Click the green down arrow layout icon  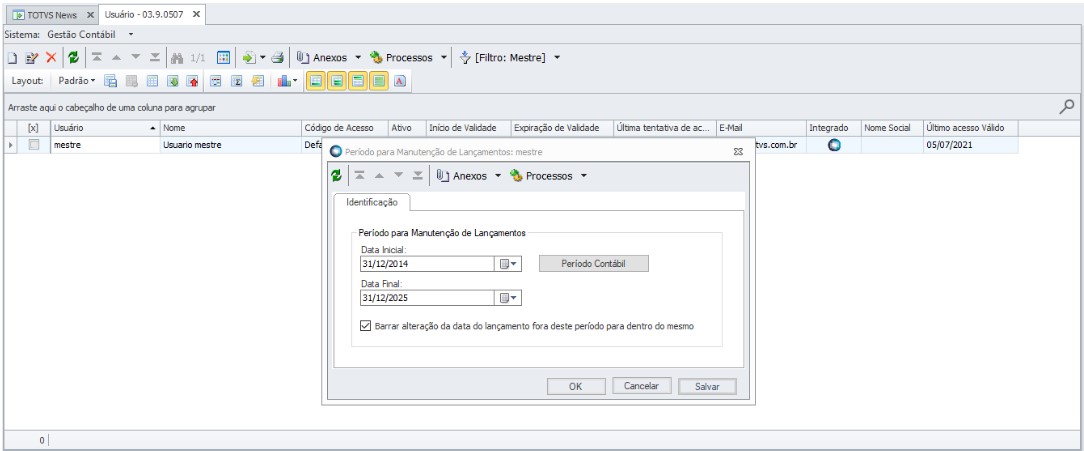click(x=173, y=81)
